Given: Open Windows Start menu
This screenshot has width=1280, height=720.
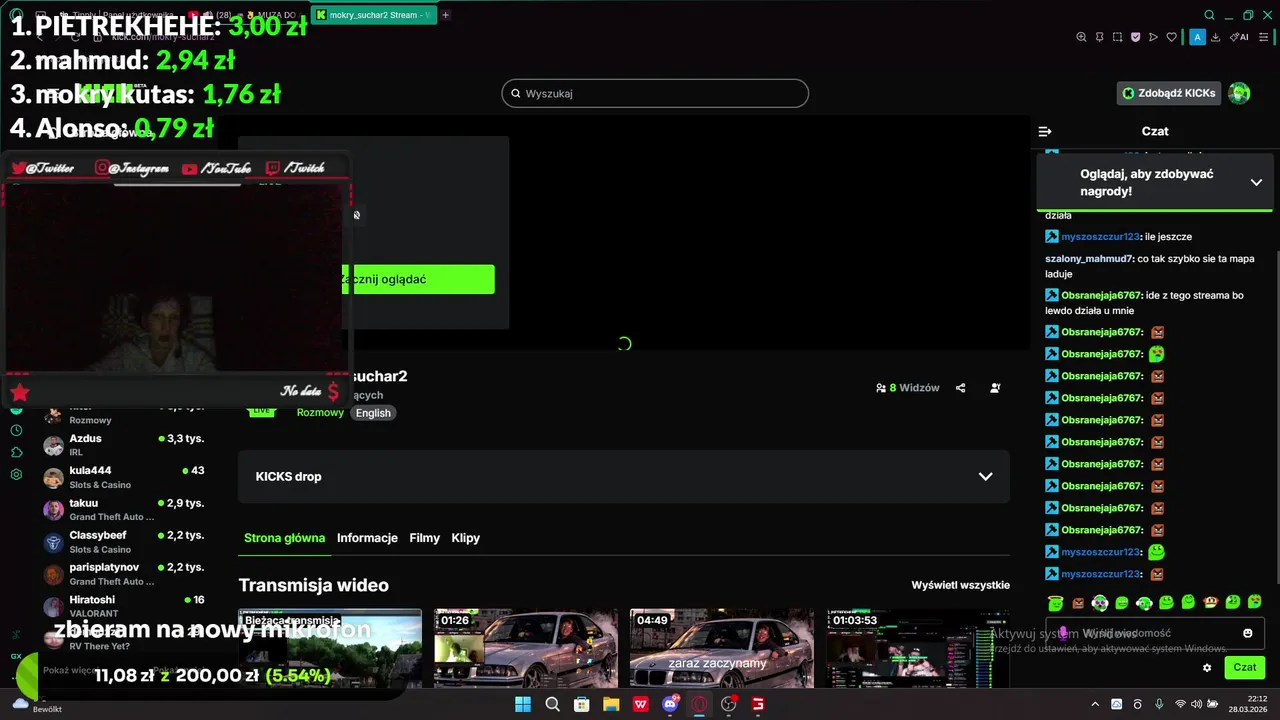Looking at the screenshot, I should tap(523, 704).
